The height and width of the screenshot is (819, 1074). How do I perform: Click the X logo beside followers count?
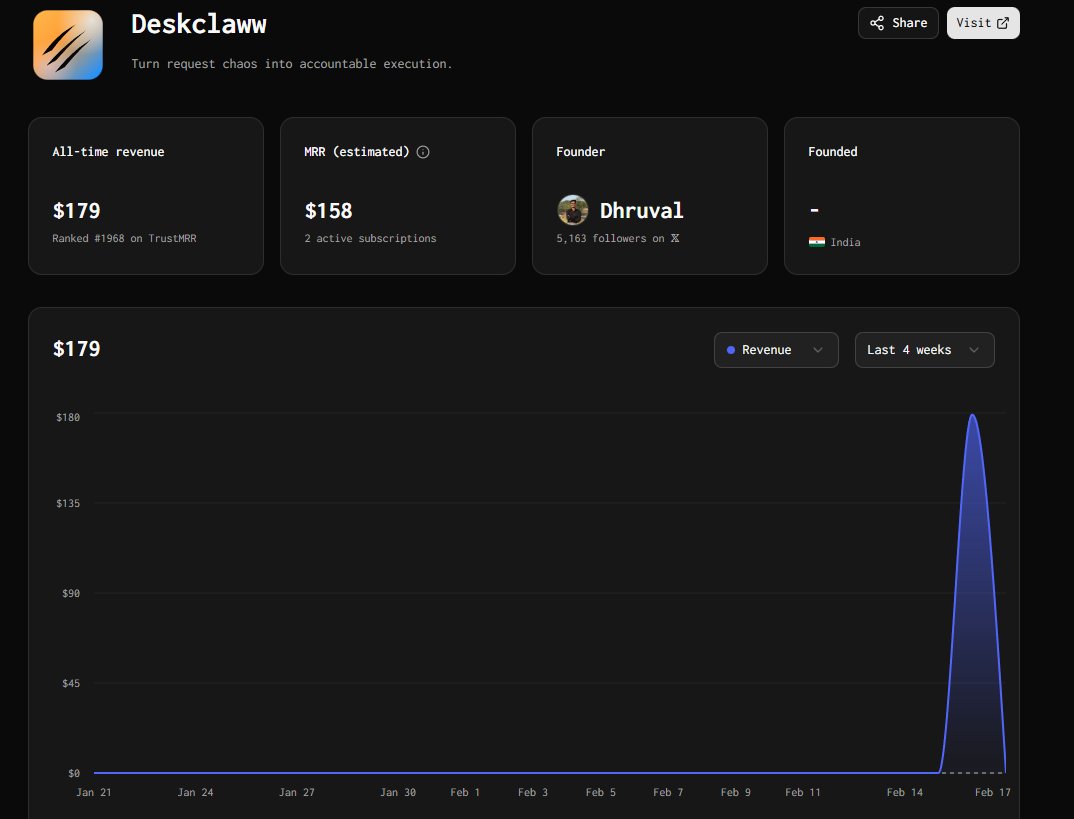tap(675, 238)
